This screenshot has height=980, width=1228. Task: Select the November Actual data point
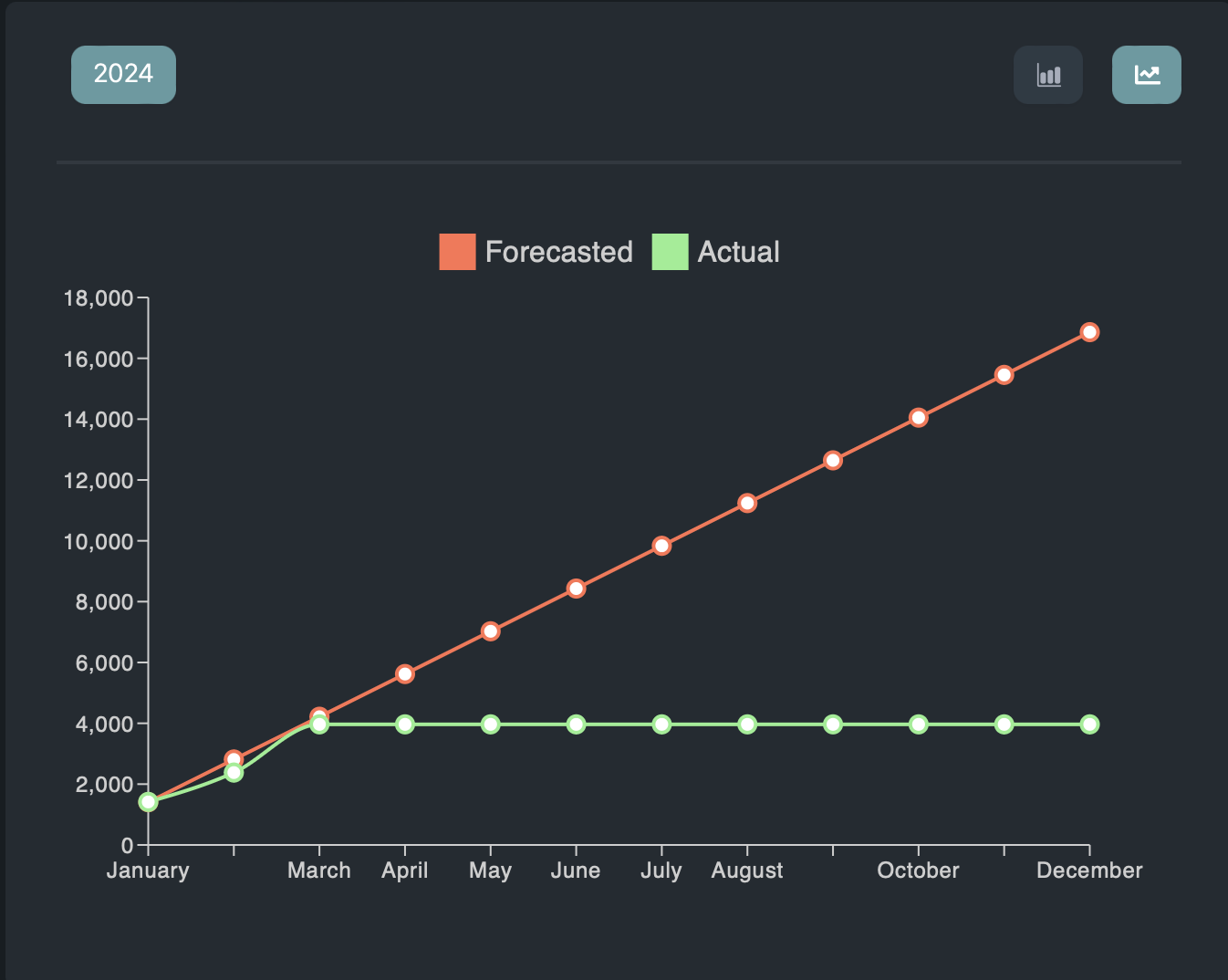1004,725
